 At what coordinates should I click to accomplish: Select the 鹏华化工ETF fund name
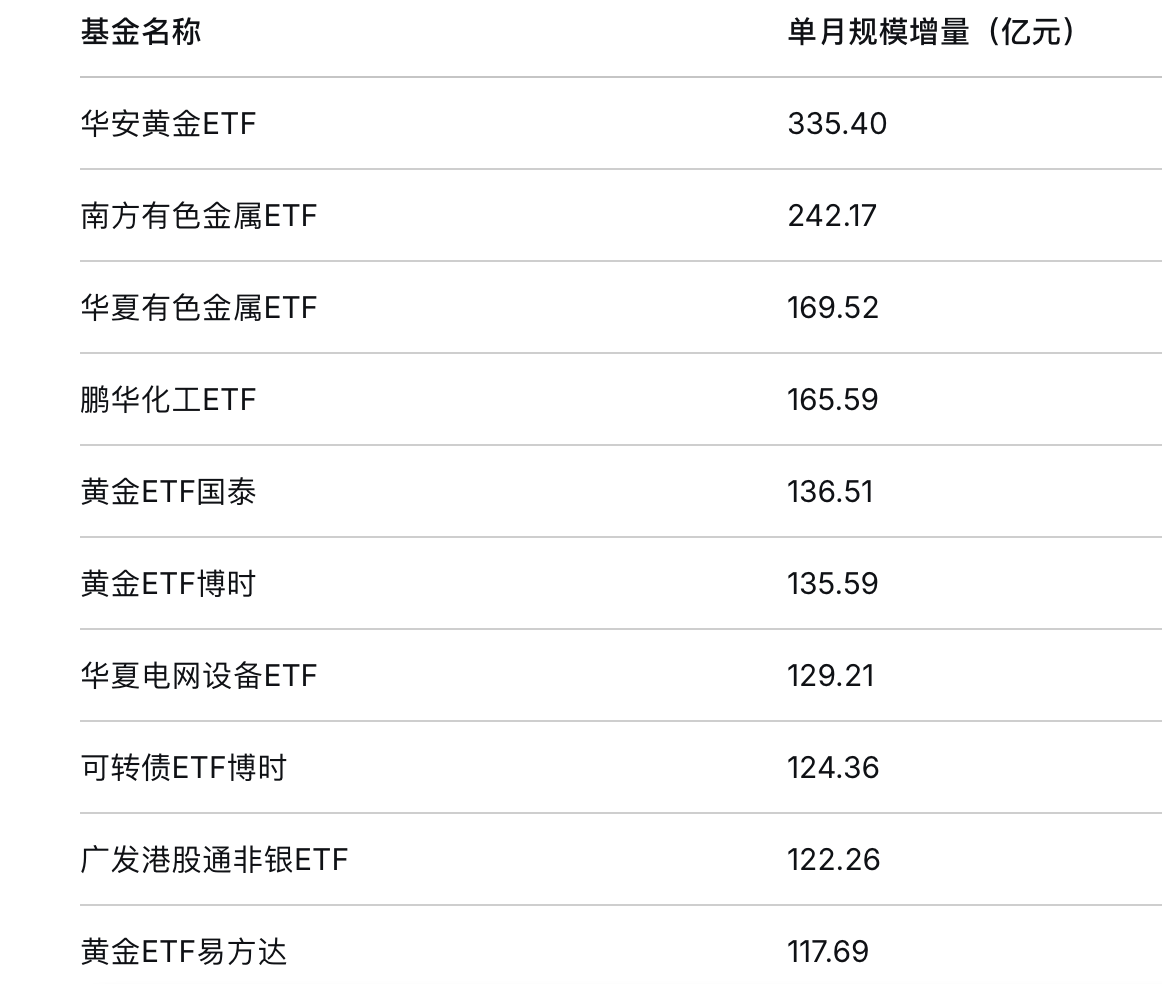pos(168,400)
